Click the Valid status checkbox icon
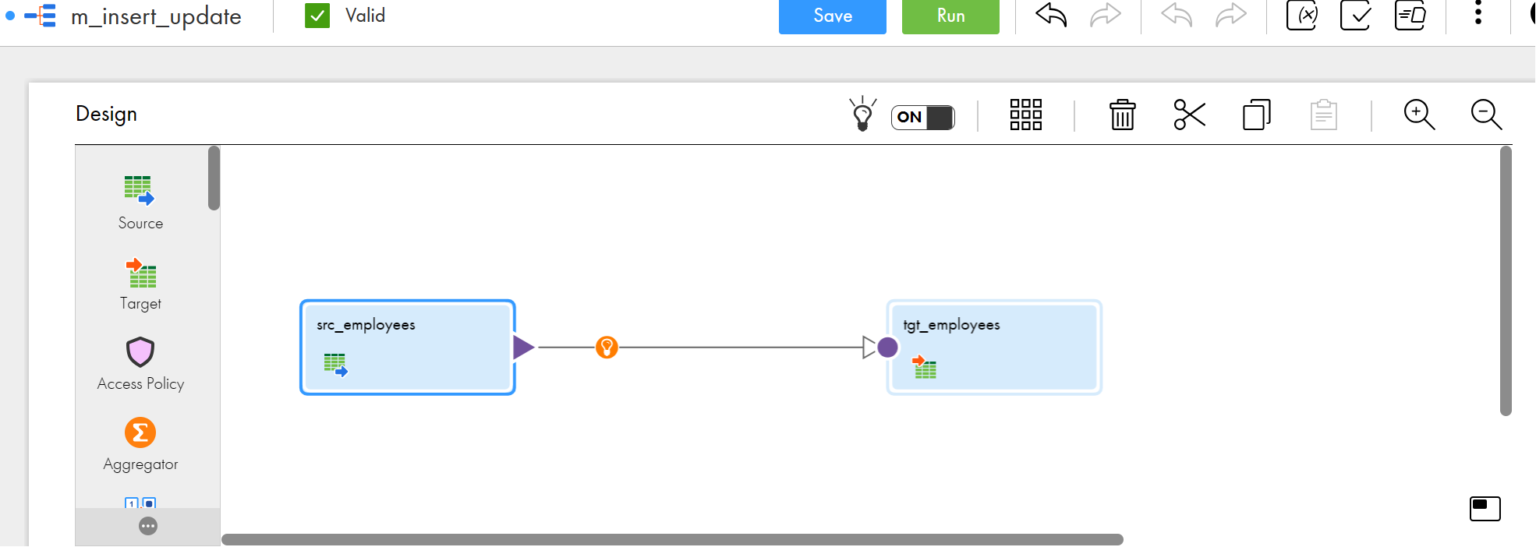Screen dimensions: 1536x547 [317, 16]
